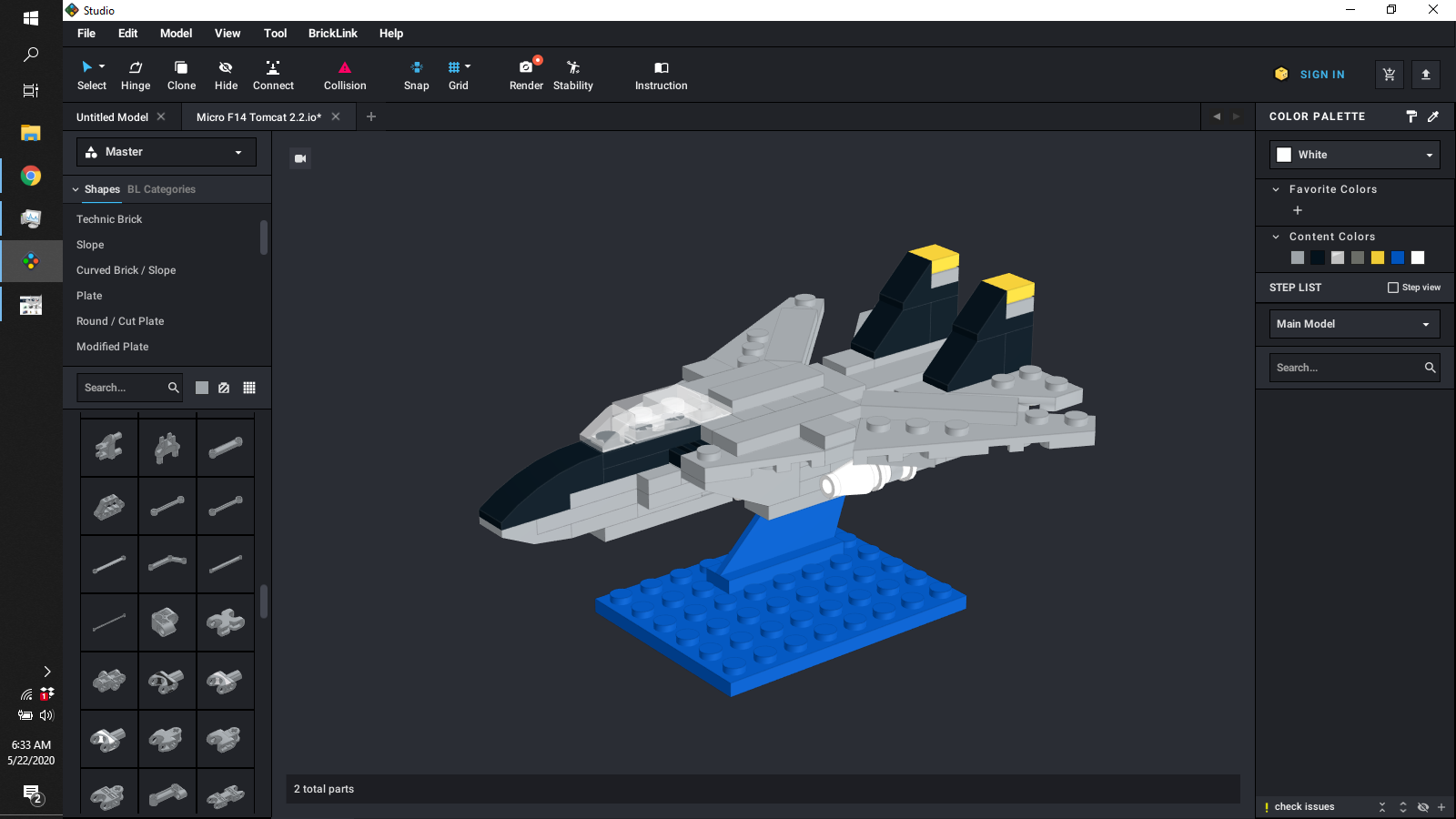1456x819 pixels.
Task: Click check issues in status bar
Action: pyautogui.click(x=1304, y=807)
